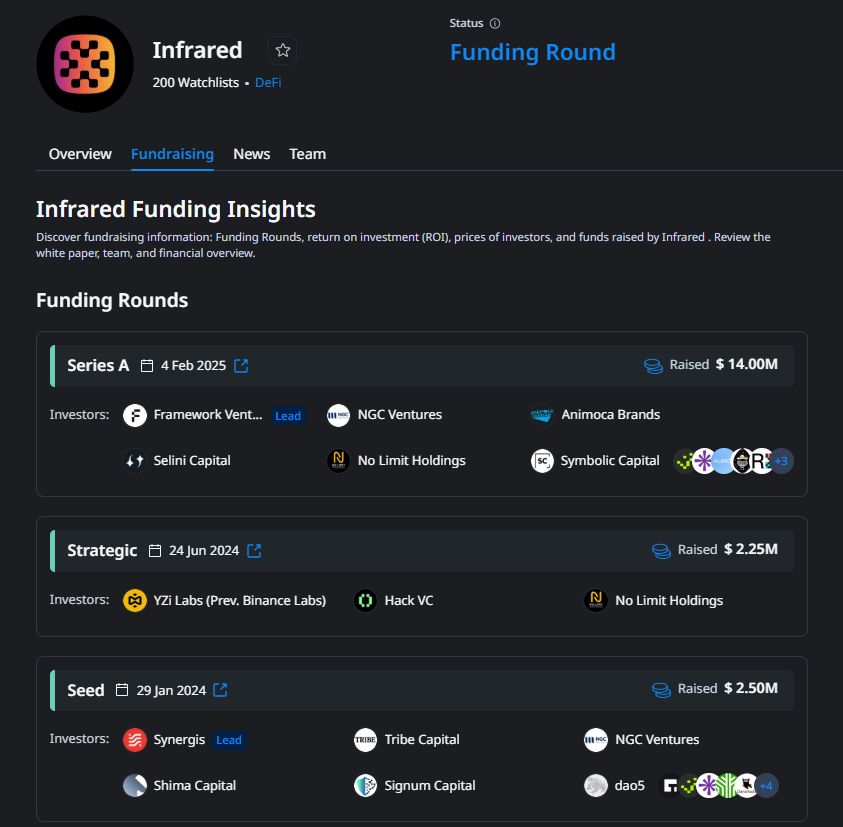Click the raised funds coin icon for Seed

(661, 690)
